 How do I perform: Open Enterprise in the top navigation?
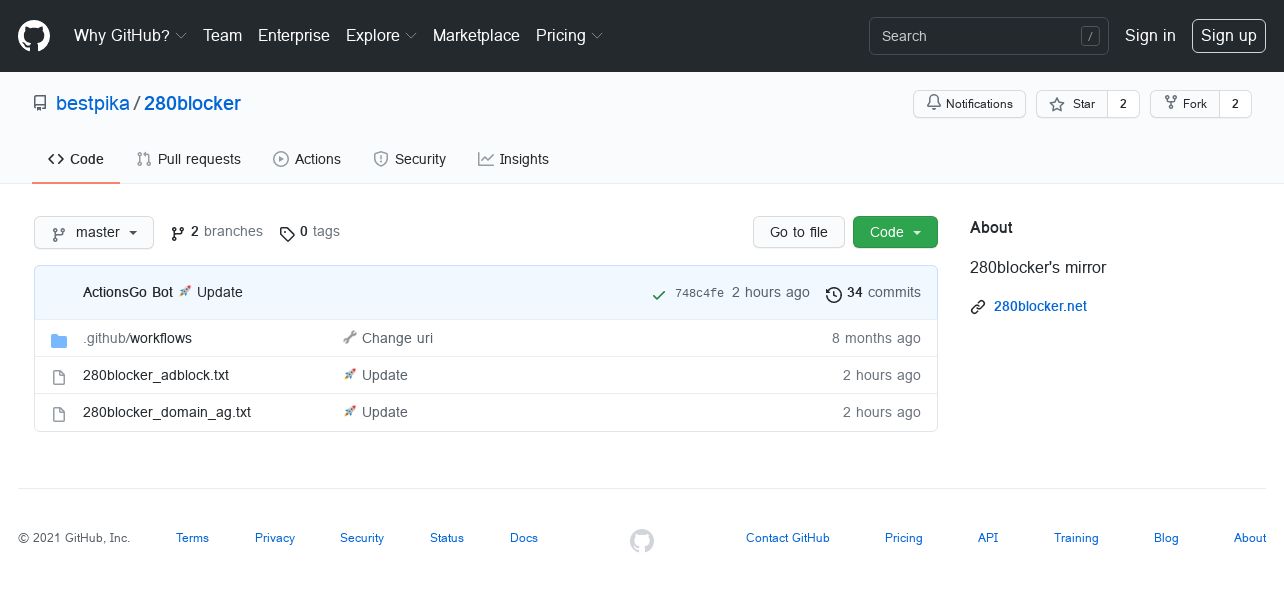294,36
